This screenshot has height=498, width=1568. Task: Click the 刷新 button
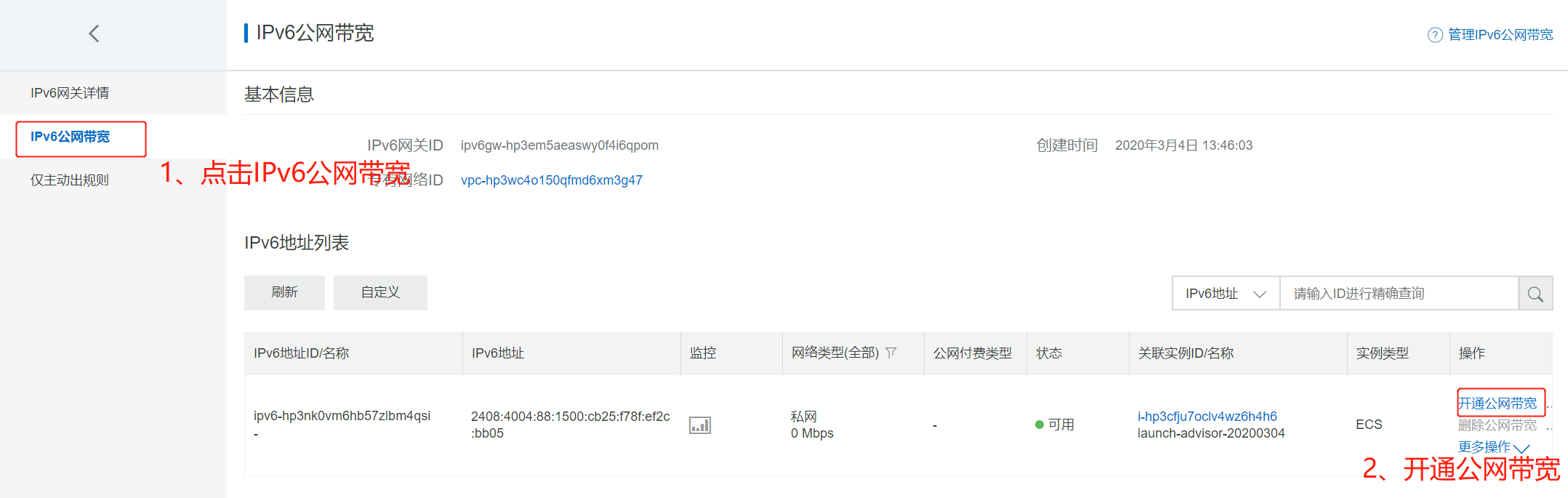tap(284, 292)
